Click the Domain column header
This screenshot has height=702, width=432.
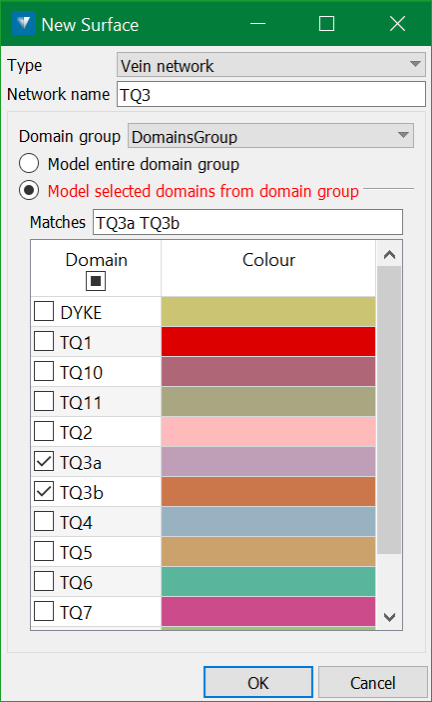click(96, 260)
